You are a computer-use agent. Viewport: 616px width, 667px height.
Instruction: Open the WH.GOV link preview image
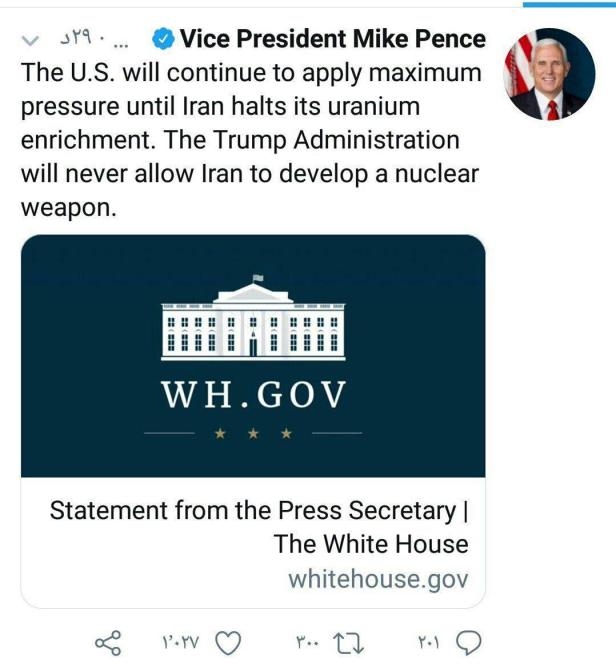[x=253, y=356]
